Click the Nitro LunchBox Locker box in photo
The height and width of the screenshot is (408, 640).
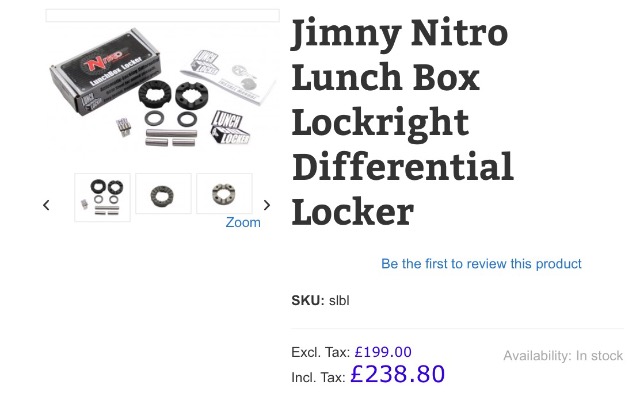(x=100, y=82)
